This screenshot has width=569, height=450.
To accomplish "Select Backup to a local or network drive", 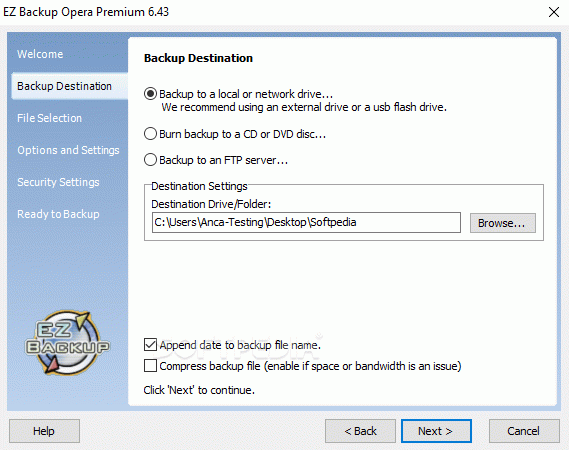I will tap(150, 94).
